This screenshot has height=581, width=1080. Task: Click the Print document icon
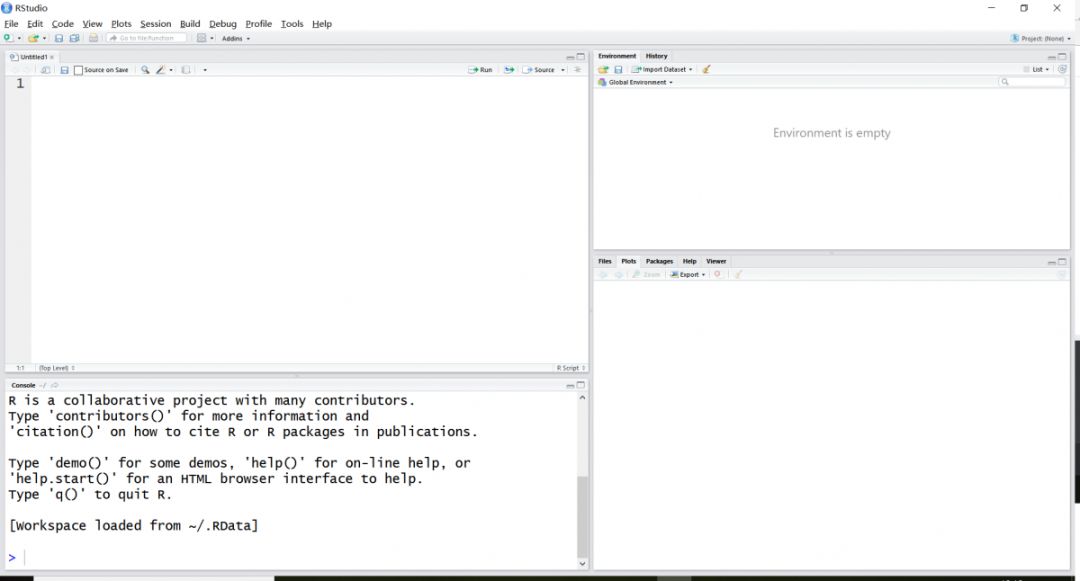click(x=93, y=39)
